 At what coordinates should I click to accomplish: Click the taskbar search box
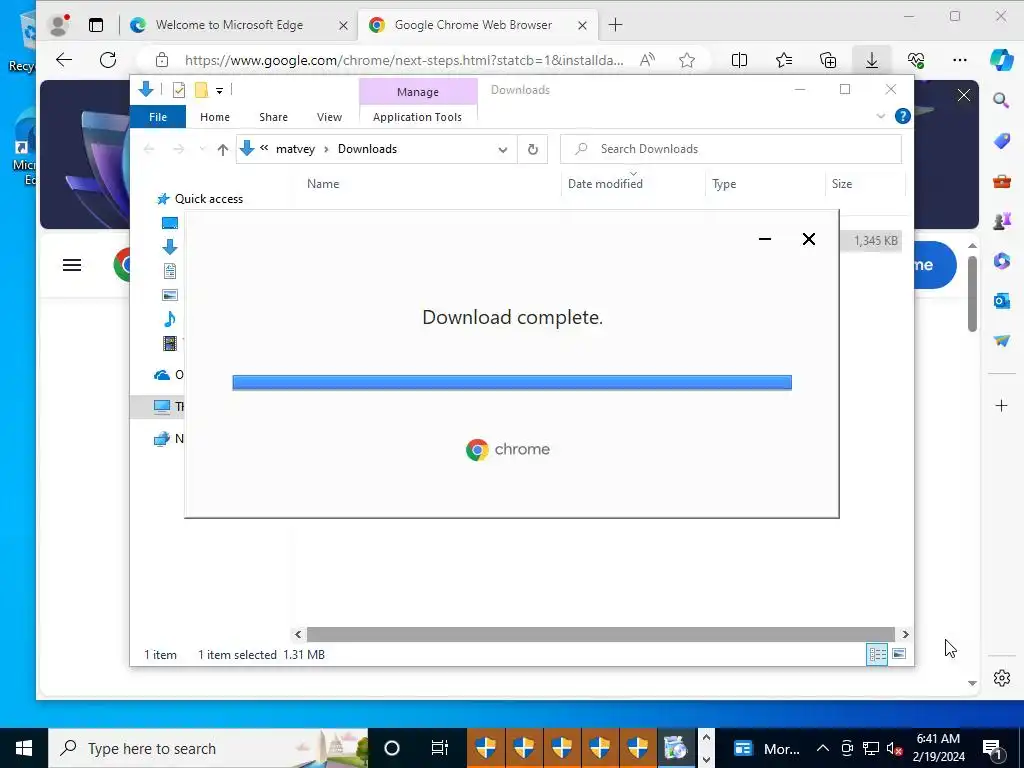(208, 748)
